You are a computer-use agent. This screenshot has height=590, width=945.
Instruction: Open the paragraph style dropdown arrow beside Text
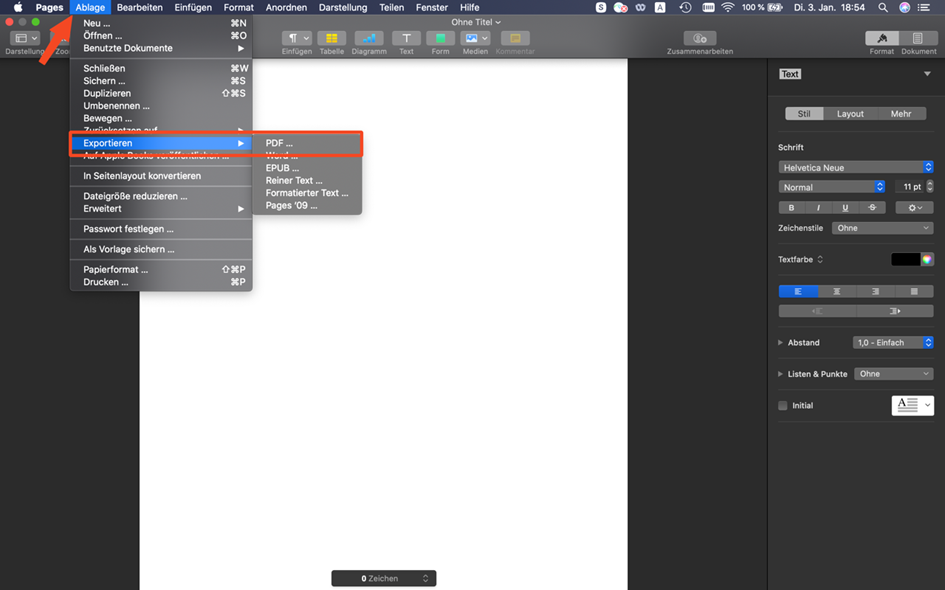[927, 74]
